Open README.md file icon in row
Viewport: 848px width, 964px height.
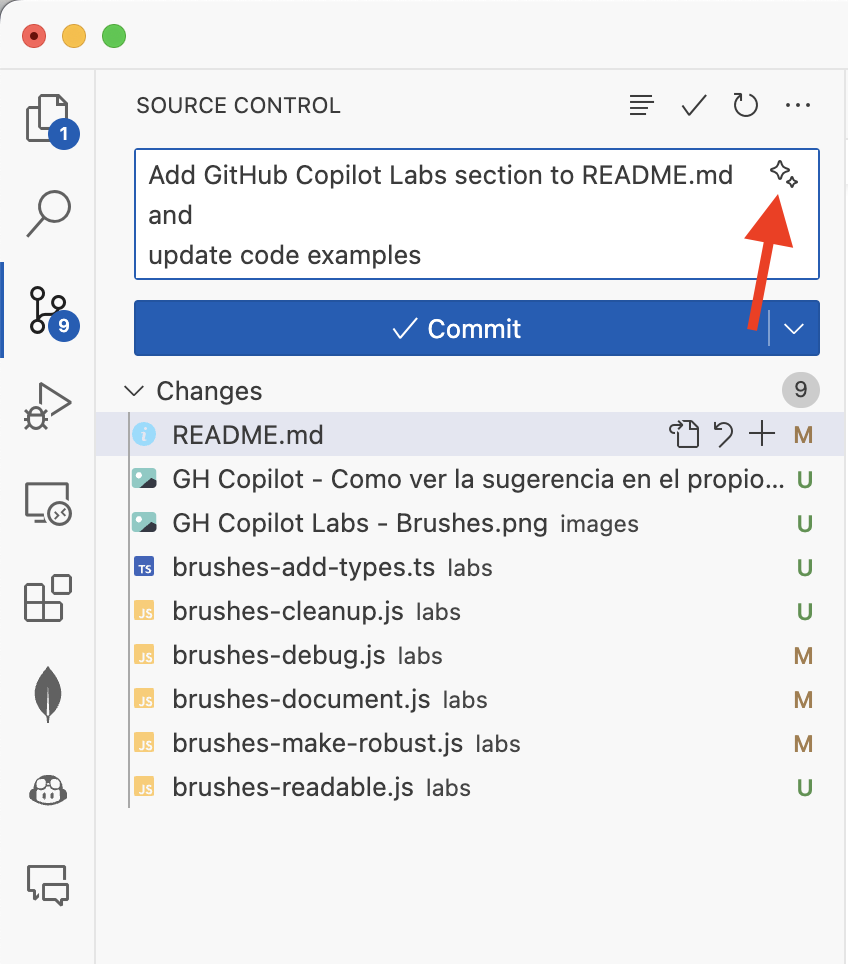[x=684, y=435]
